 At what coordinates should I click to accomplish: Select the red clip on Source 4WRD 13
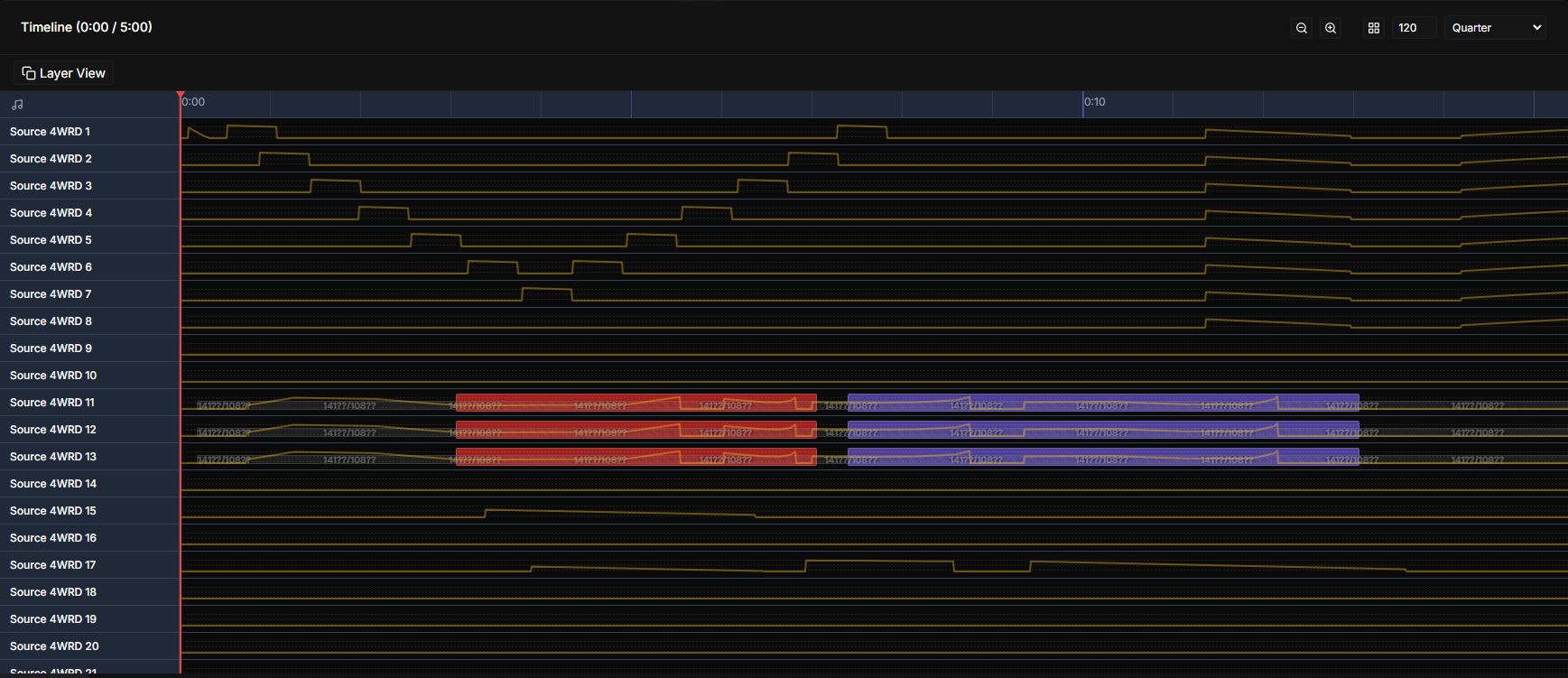636,457
